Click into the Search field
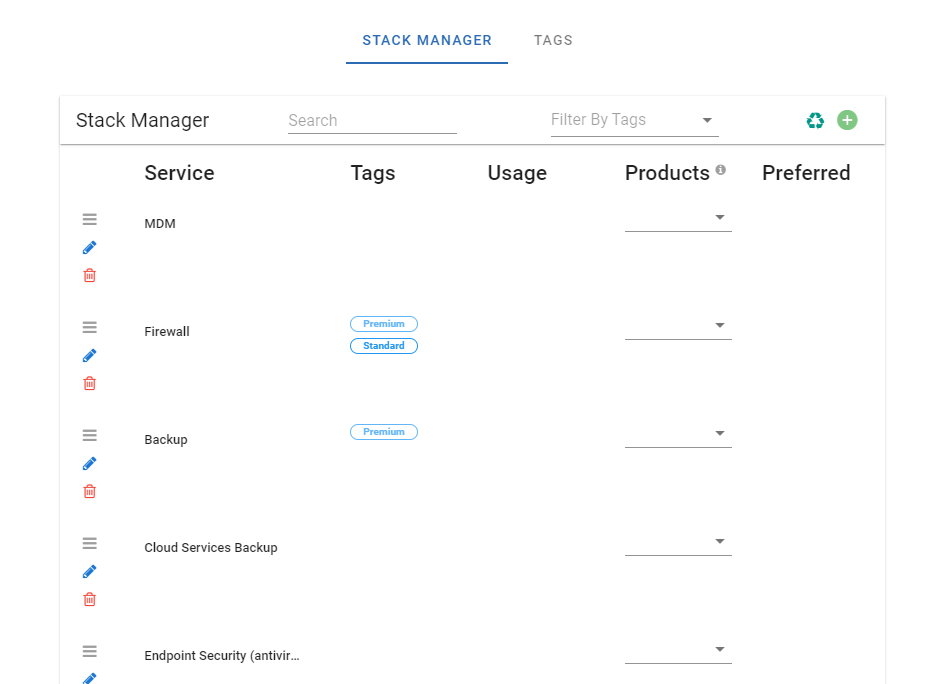 pyautogui.click(x=372, y=121)
